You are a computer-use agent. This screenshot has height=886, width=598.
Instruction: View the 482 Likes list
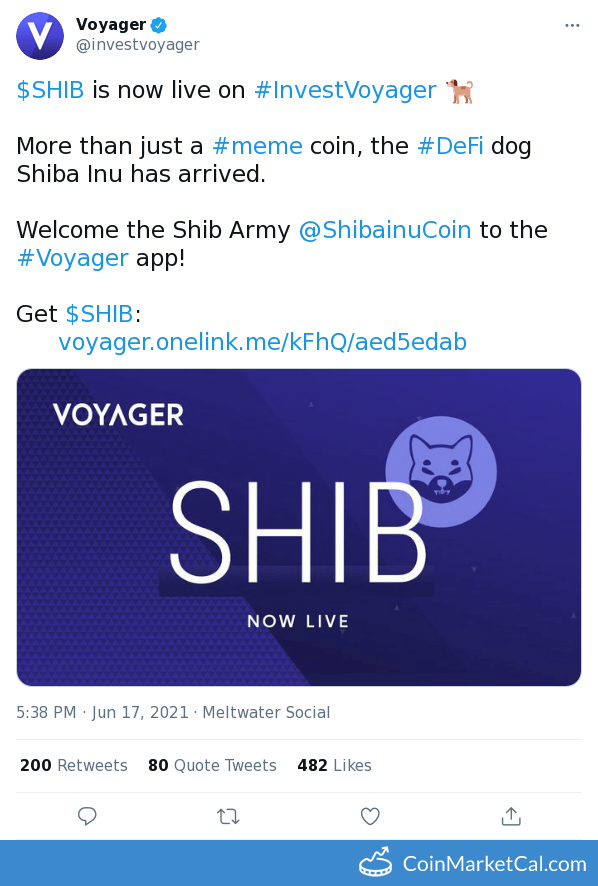pyautogui.click(x=333, y=765)
